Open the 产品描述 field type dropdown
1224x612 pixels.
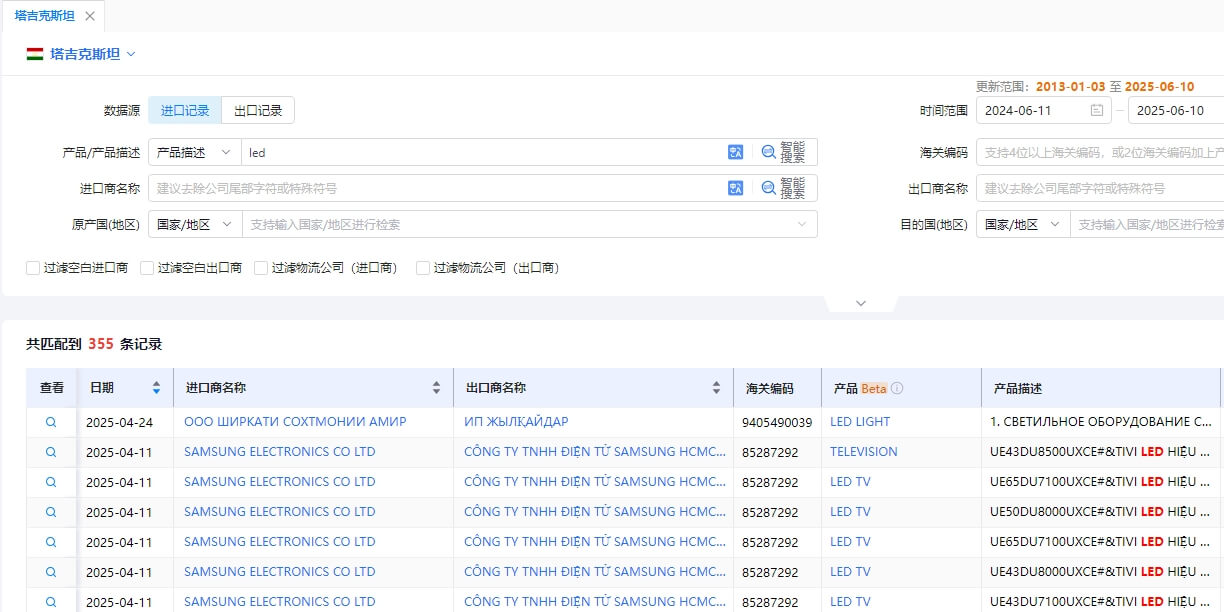click(x=194, y=152)
